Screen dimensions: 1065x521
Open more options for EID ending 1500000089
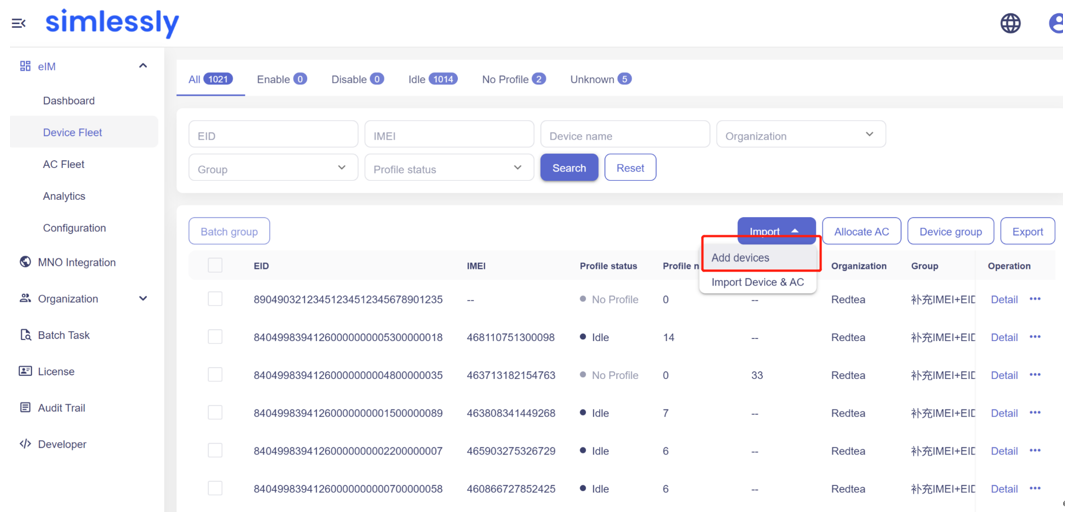point(1035,413)
